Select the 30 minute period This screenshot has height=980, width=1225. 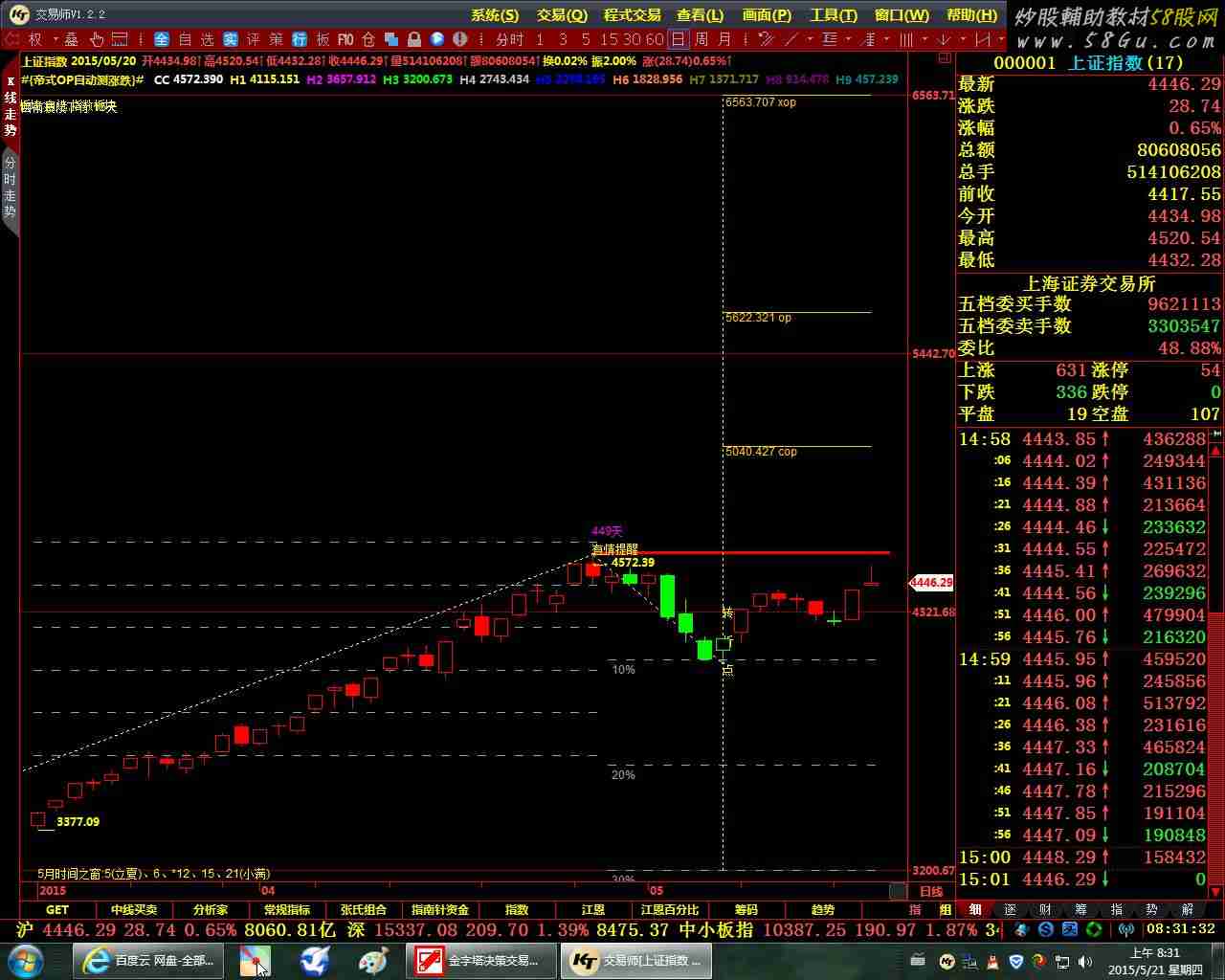(633, 39)
